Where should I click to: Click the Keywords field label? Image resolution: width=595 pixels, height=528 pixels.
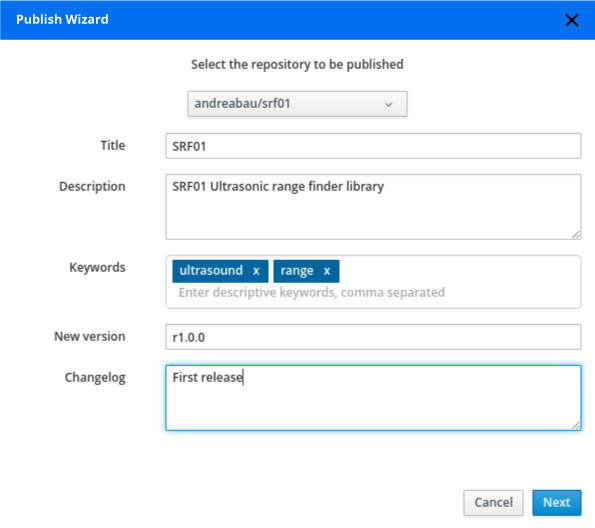[x=97, y=267]
